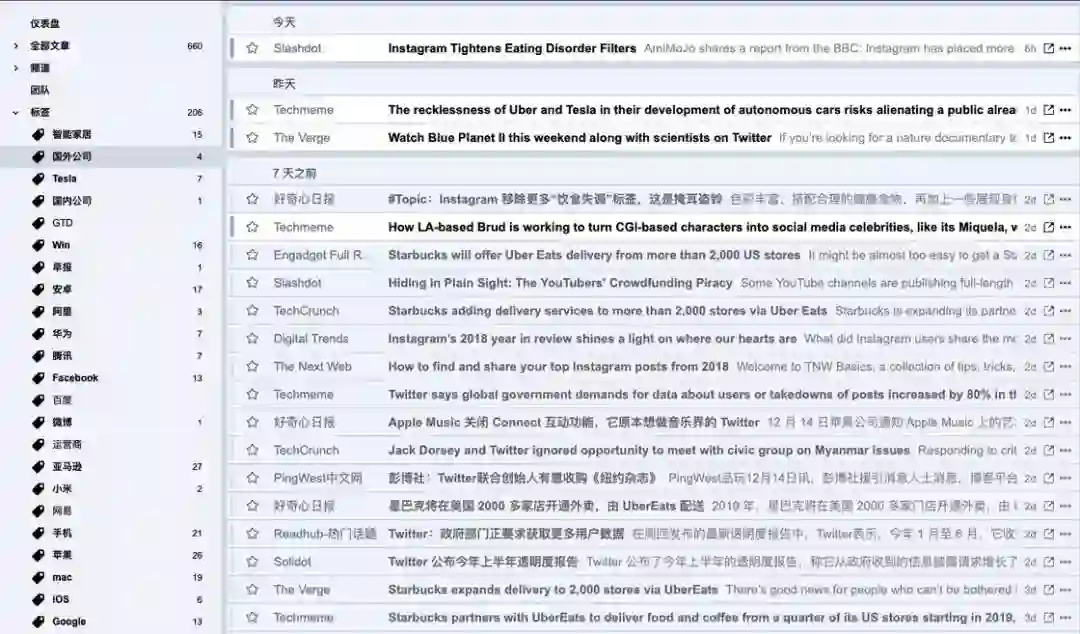Open The Verge Blue Planet article externally
The width and height of the screenshot is (1080, 634).
pos(1048,138)
